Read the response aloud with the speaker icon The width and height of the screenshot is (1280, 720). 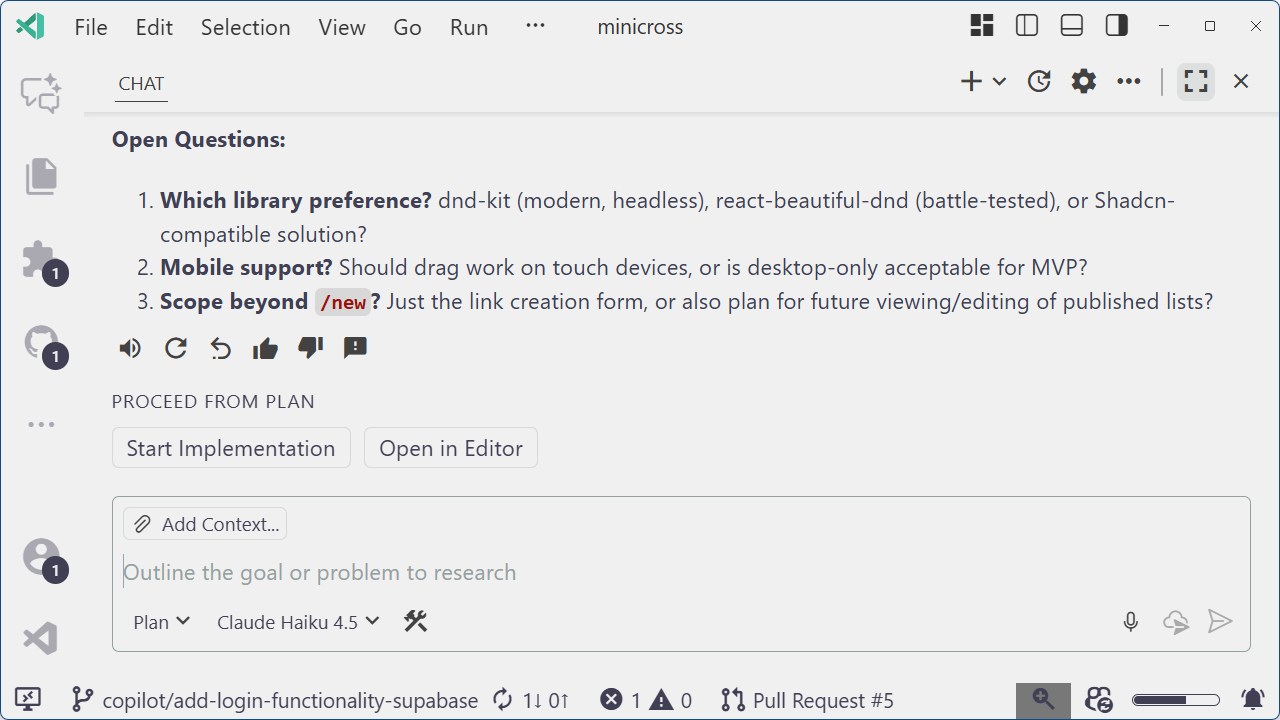[129, 347]
